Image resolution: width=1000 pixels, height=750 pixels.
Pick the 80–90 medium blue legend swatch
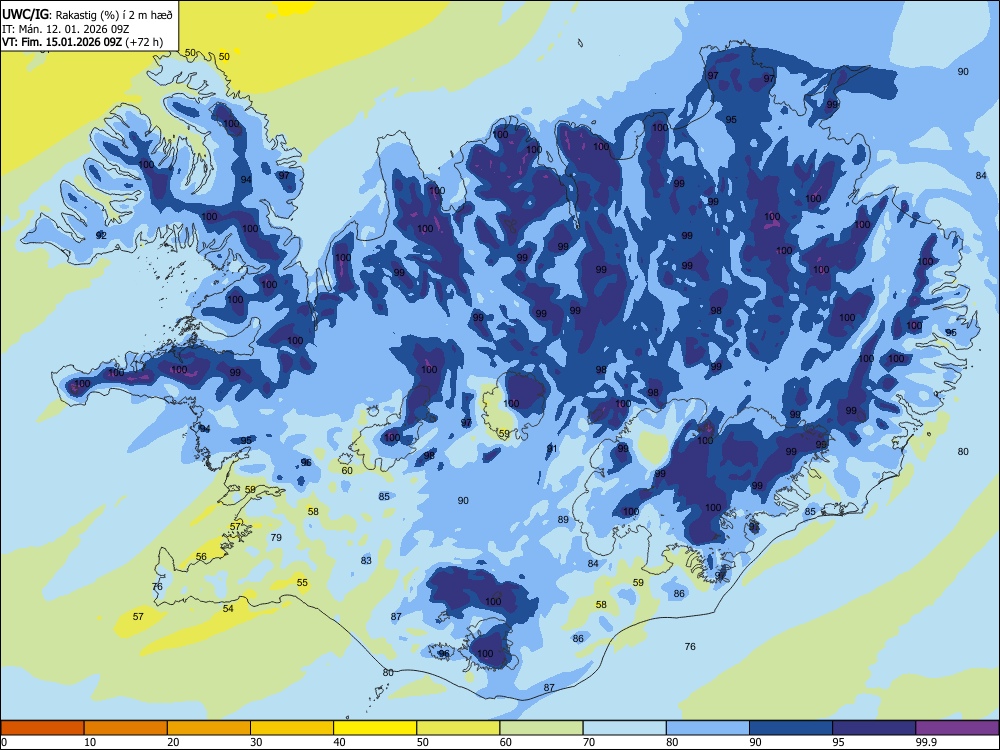point(708,728)
